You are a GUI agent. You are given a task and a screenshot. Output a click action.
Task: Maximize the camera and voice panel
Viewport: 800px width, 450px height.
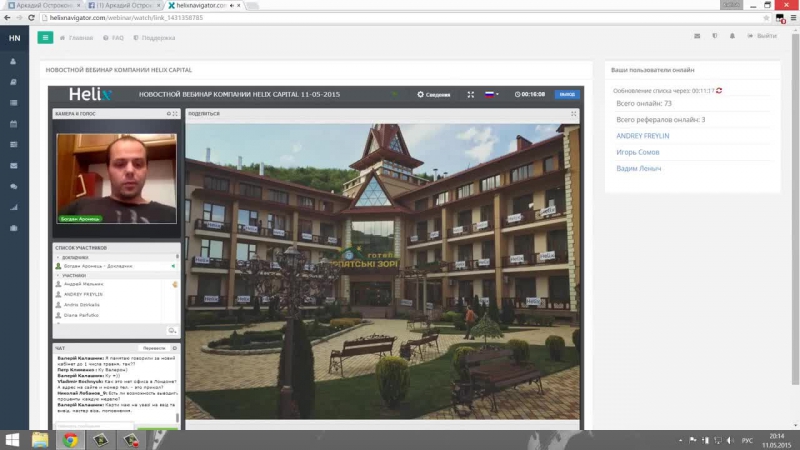click(175, 114)
